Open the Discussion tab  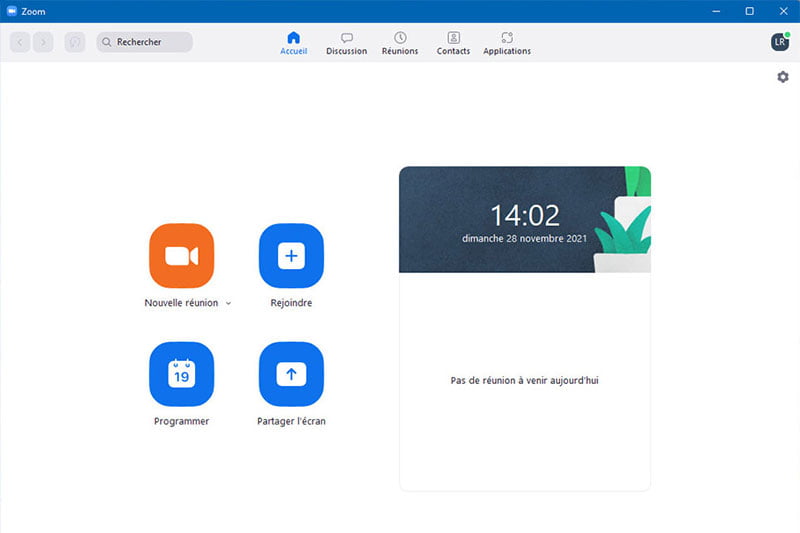(x=346, y=43)
